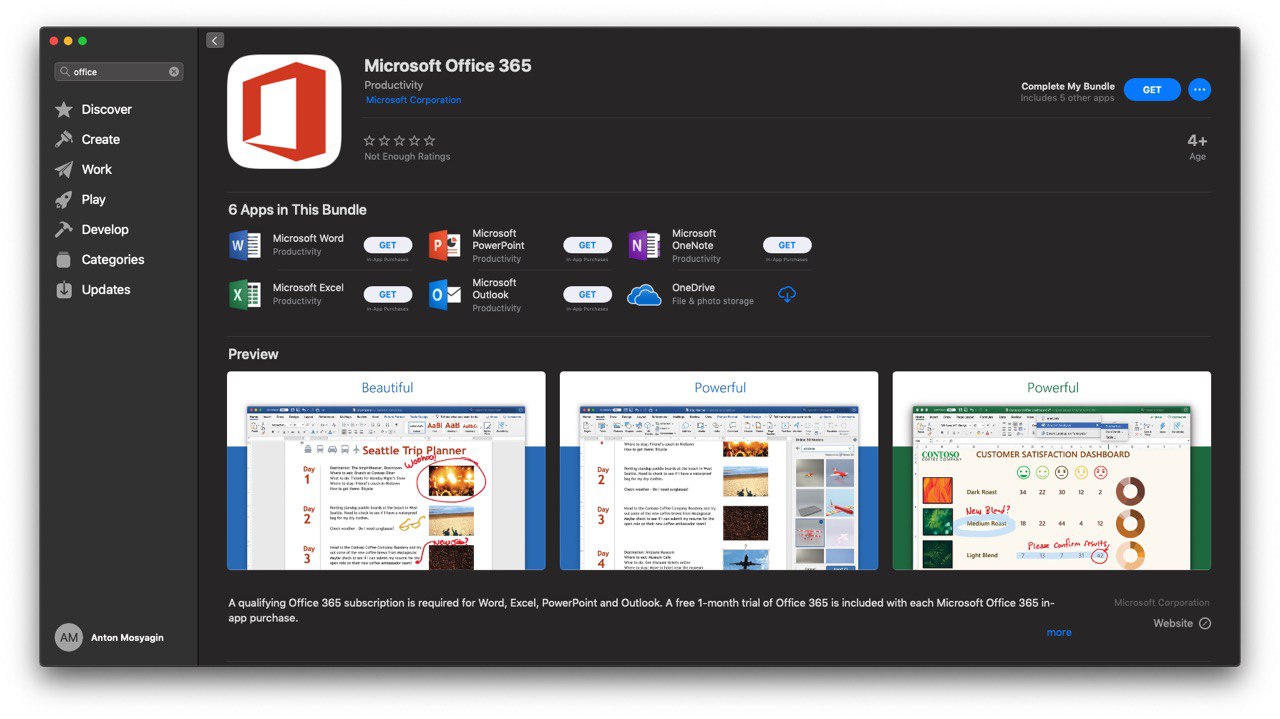Open the middle Powerful Word preview screenshot
The height and width of the screenshot is (719, 1280).
click(x=719, y=471)
